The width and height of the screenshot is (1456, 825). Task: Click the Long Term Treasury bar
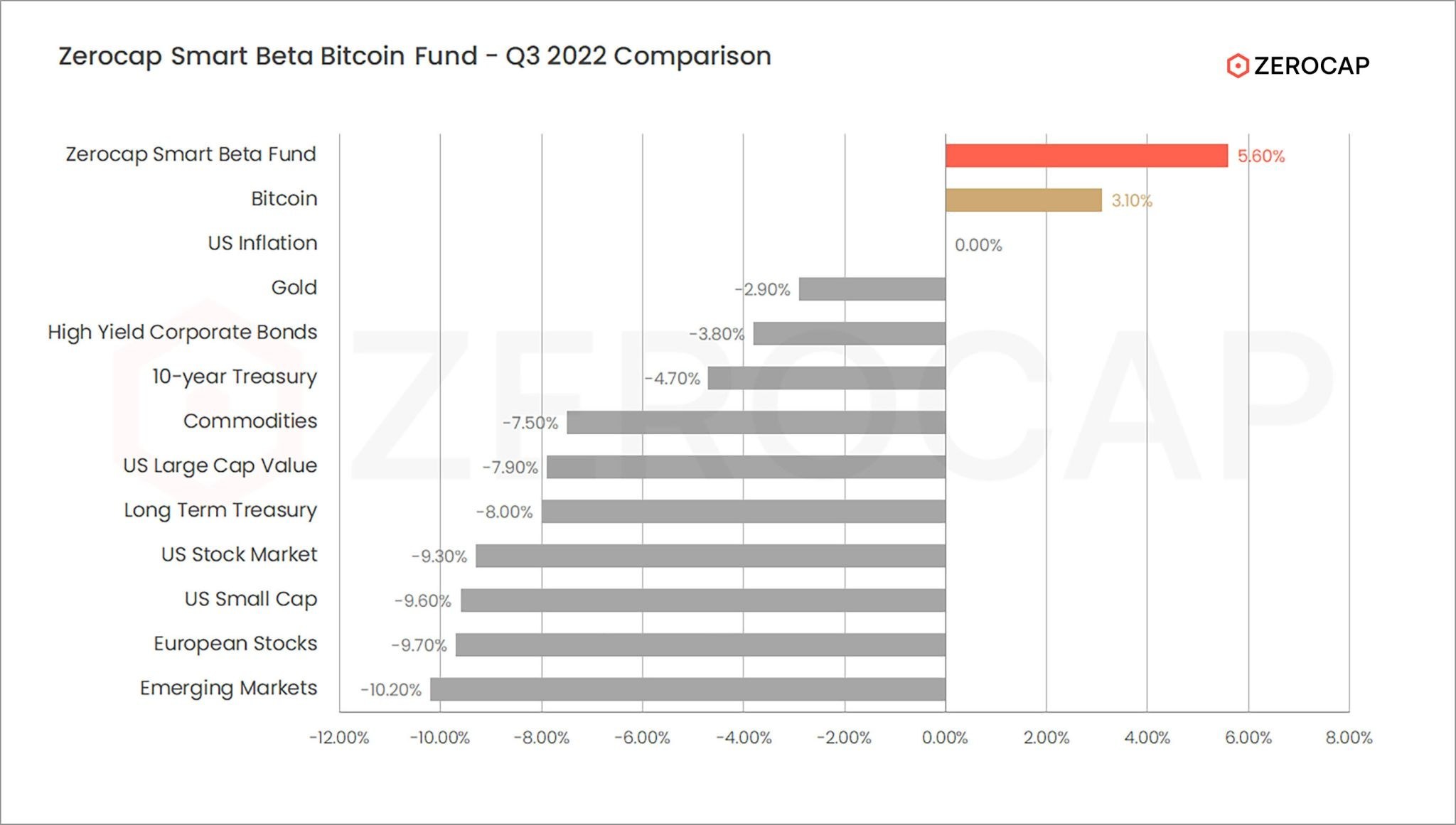point(743,512)
